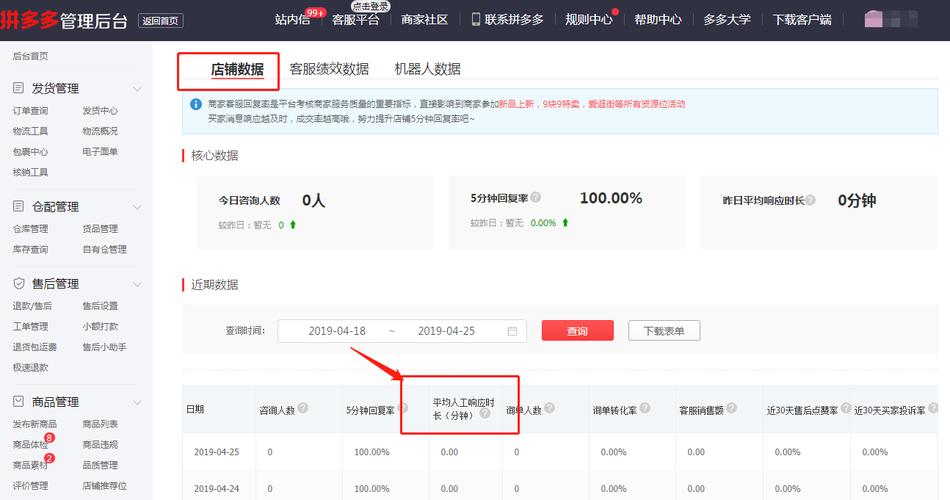The height and width of the screenshot is (500, 950).
Task: Visit 多多大学
Action: click(727, 19)
